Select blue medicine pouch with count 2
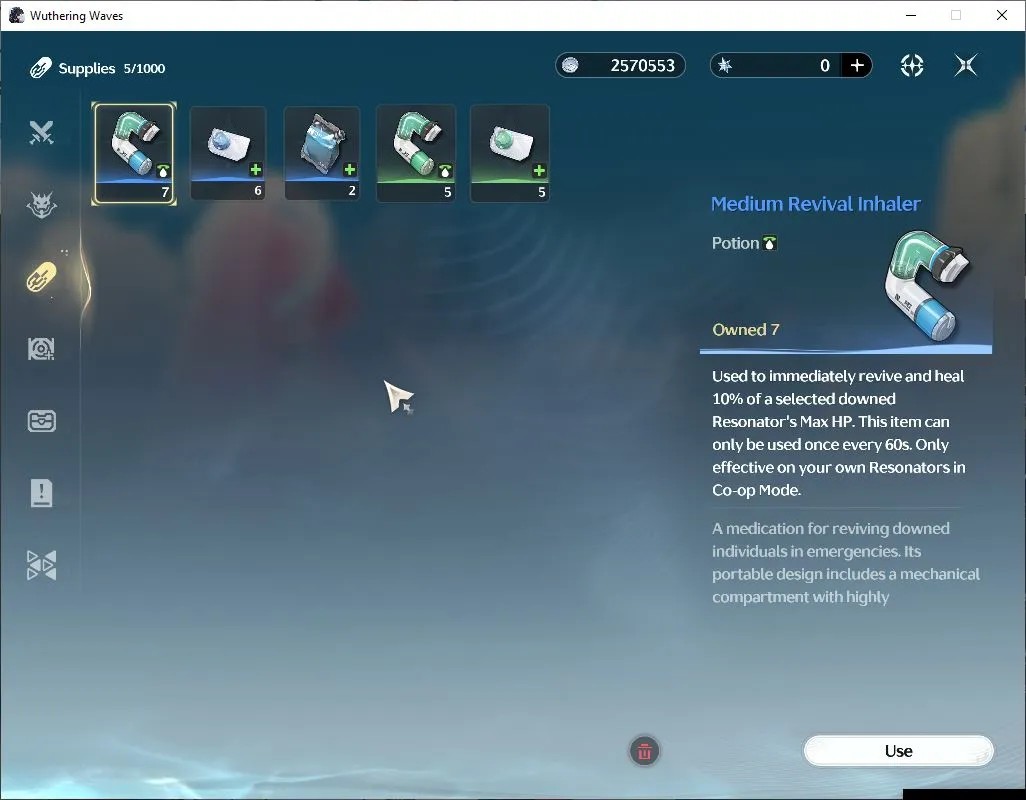 322,153
